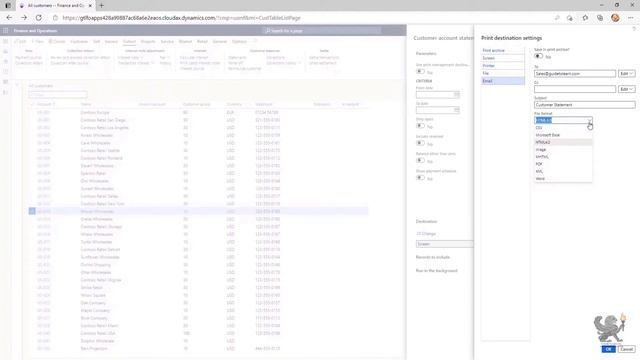
Task: Open the Modules icon in left sidebar
Action: 5,92
